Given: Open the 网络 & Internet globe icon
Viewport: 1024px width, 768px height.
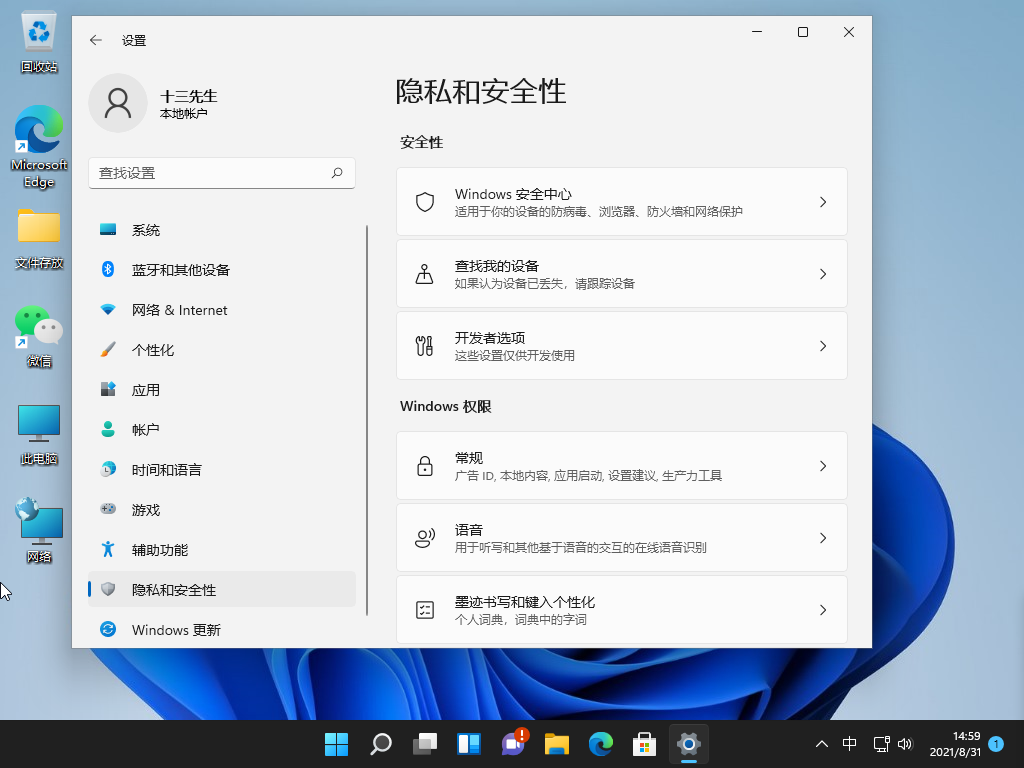Looking at the screenshot, I should click(108, 310).
